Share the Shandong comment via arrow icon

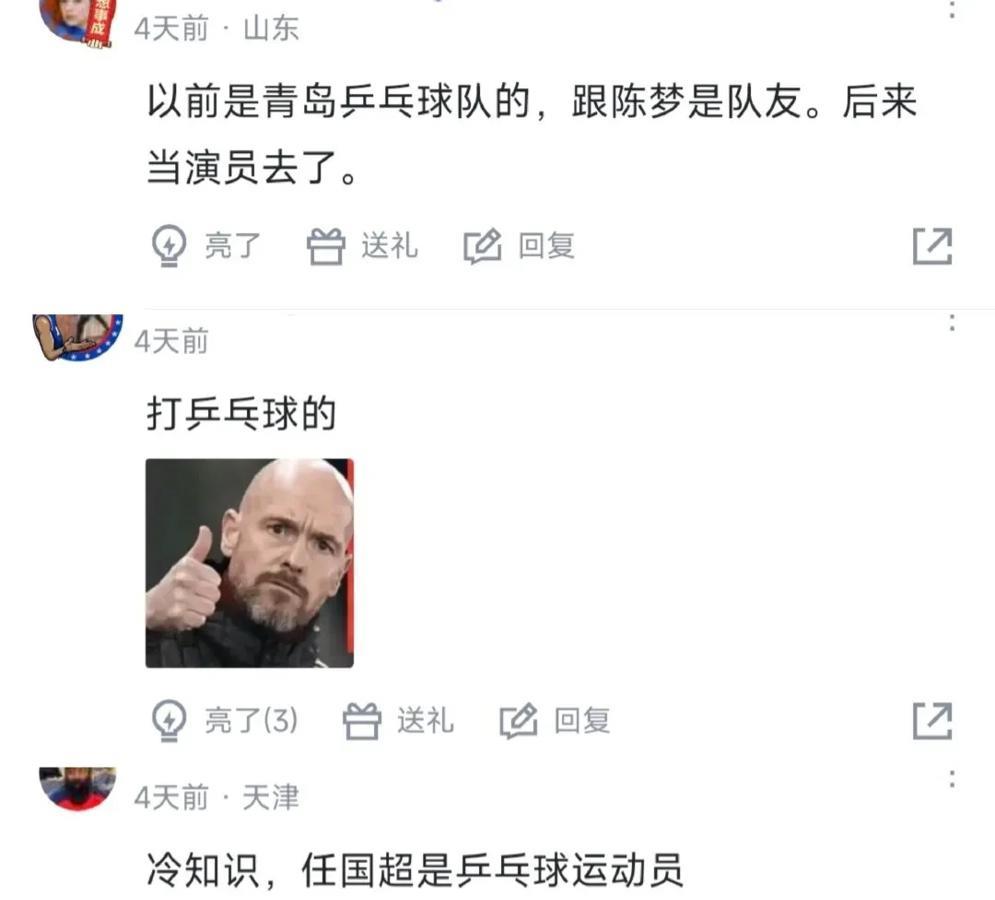(x=932, y=246)
